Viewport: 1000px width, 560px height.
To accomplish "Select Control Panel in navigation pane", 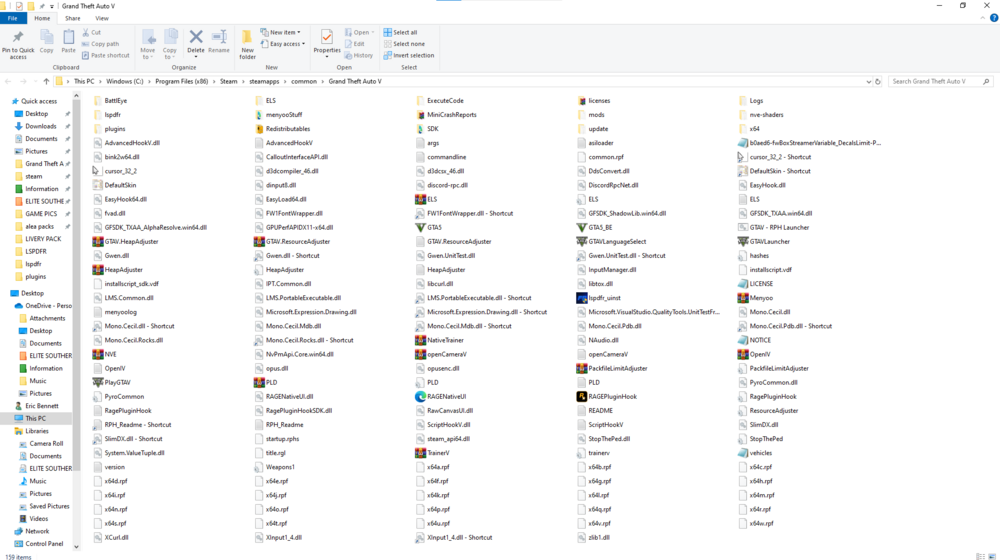I will click(44, 544).
